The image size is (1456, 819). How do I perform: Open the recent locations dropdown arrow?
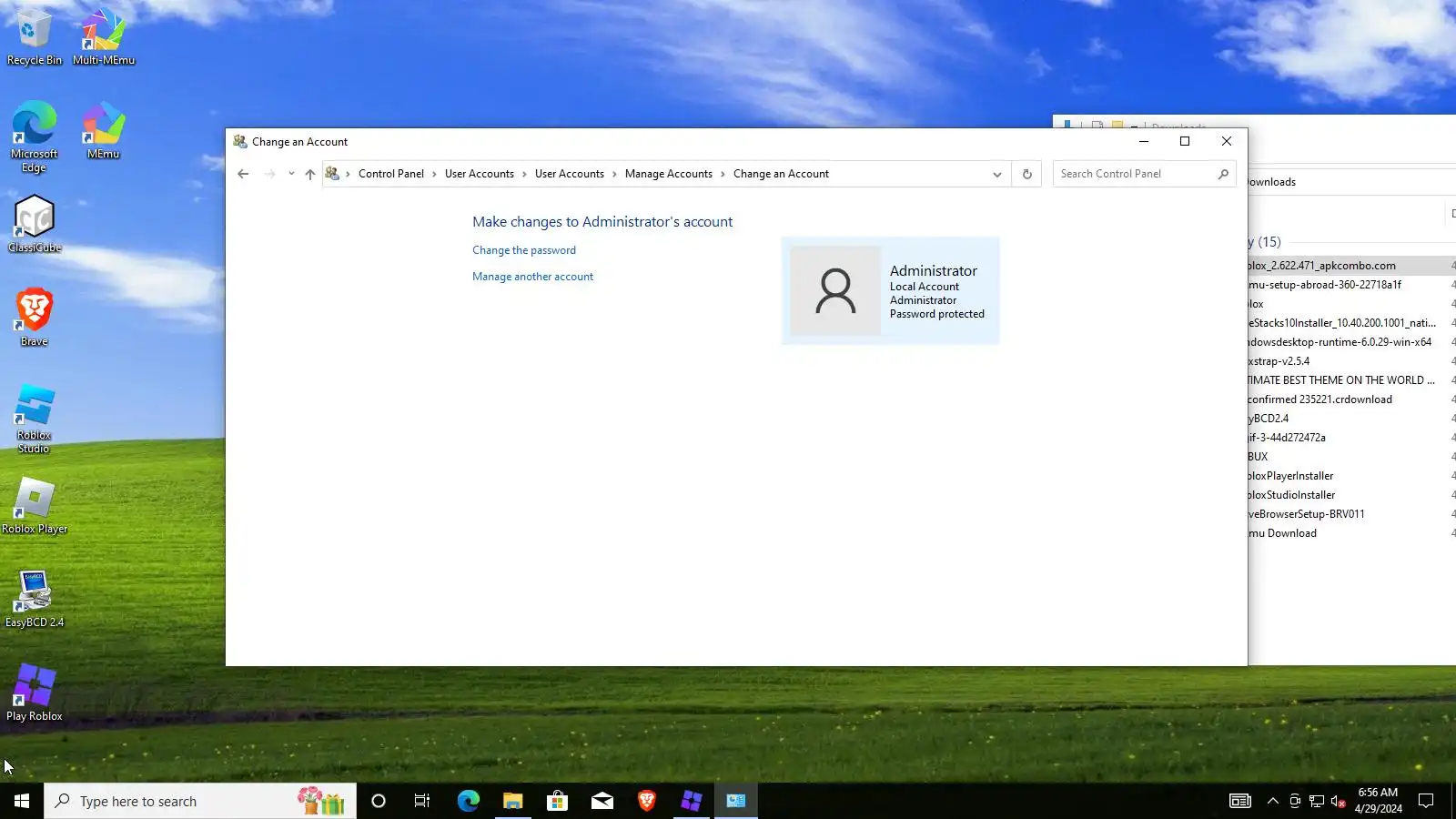tap(291, 174)
